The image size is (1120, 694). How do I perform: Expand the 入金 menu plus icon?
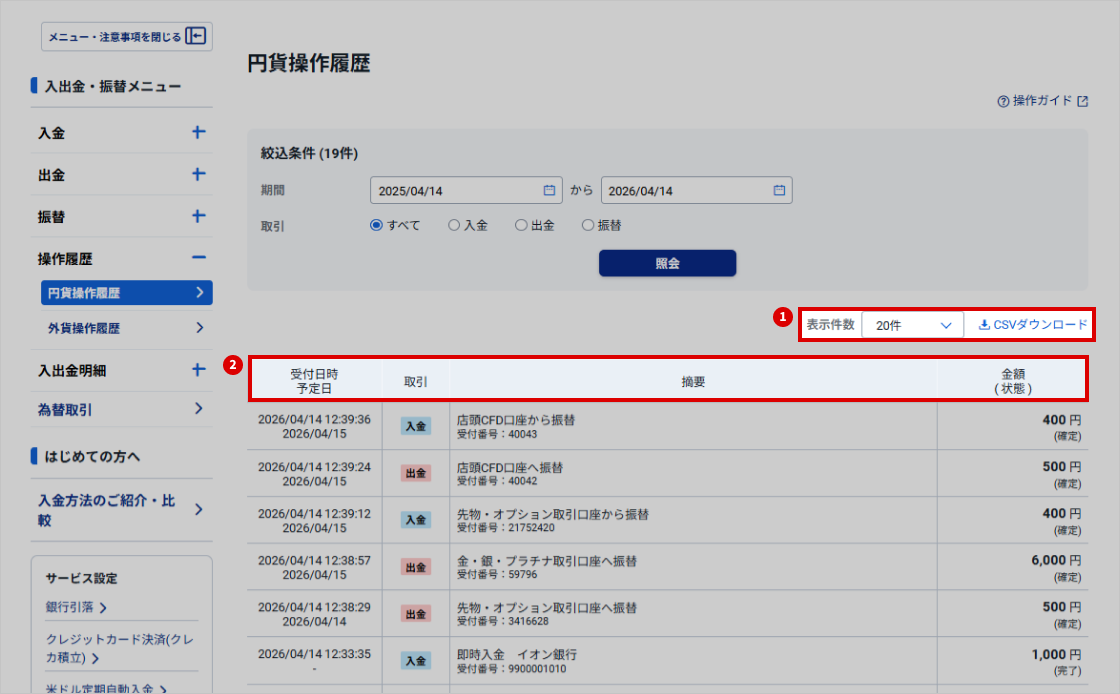coord(198,132)
